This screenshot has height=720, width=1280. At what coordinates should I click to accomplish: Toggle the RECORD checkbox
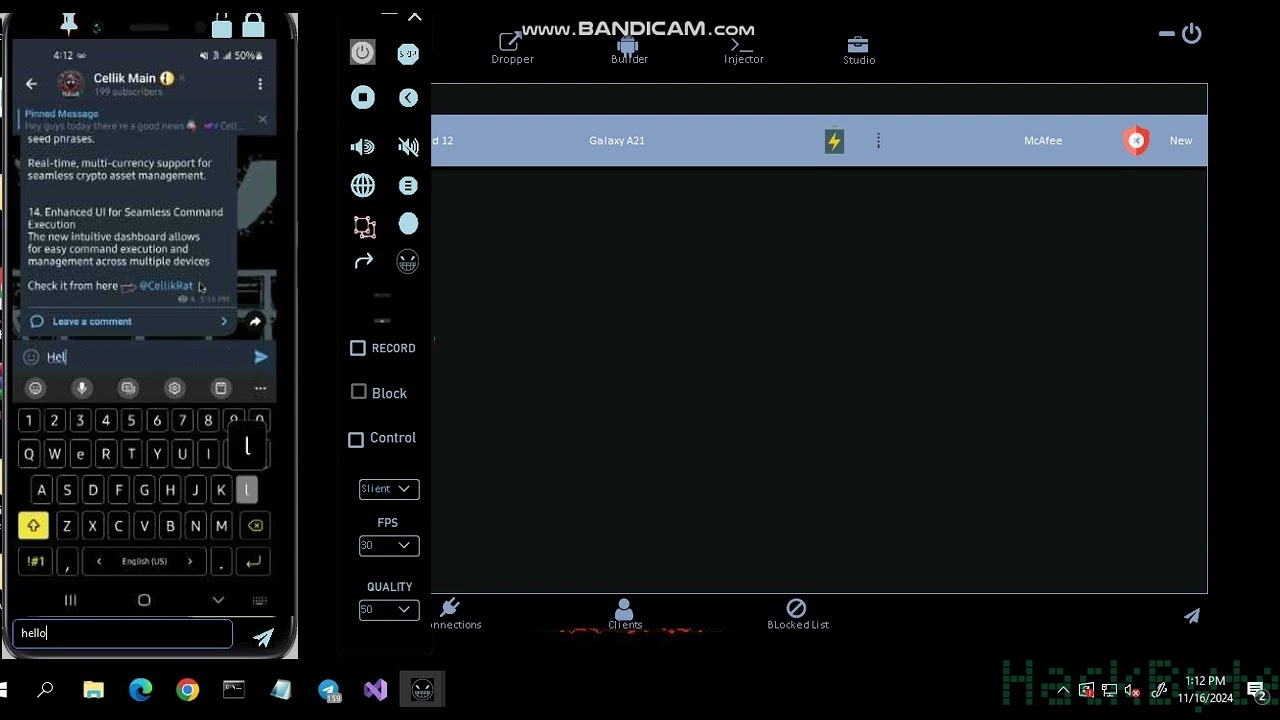pos(358,348)
